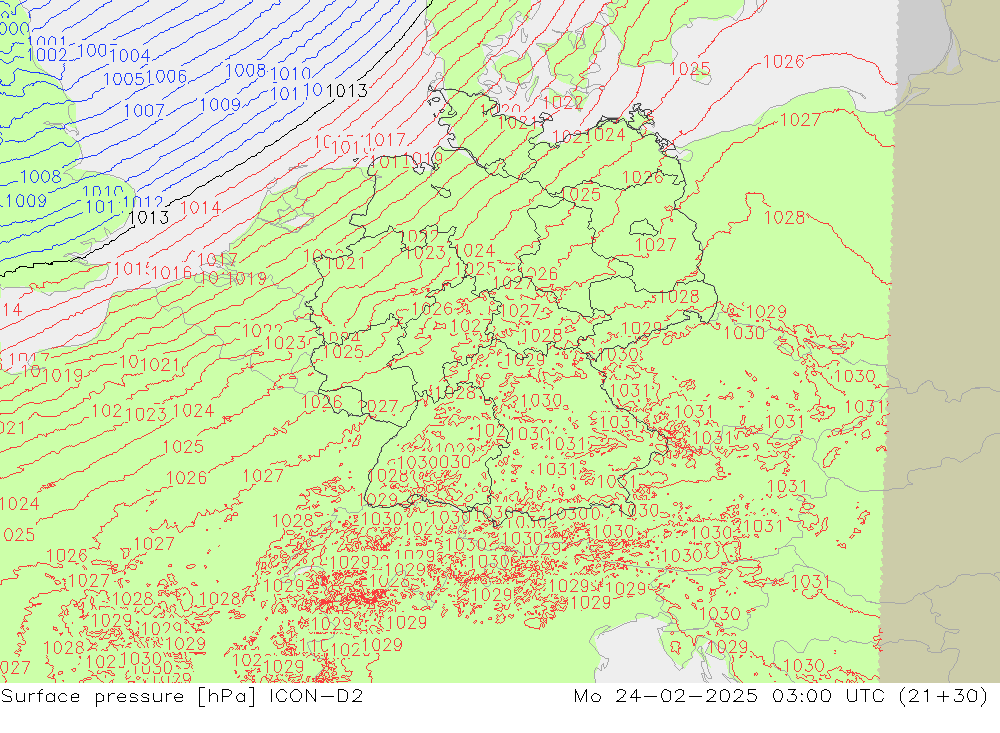This screenshot has height=733, width=1000.
Task: Select the blue 1002 isobar label
Action: 47,55
